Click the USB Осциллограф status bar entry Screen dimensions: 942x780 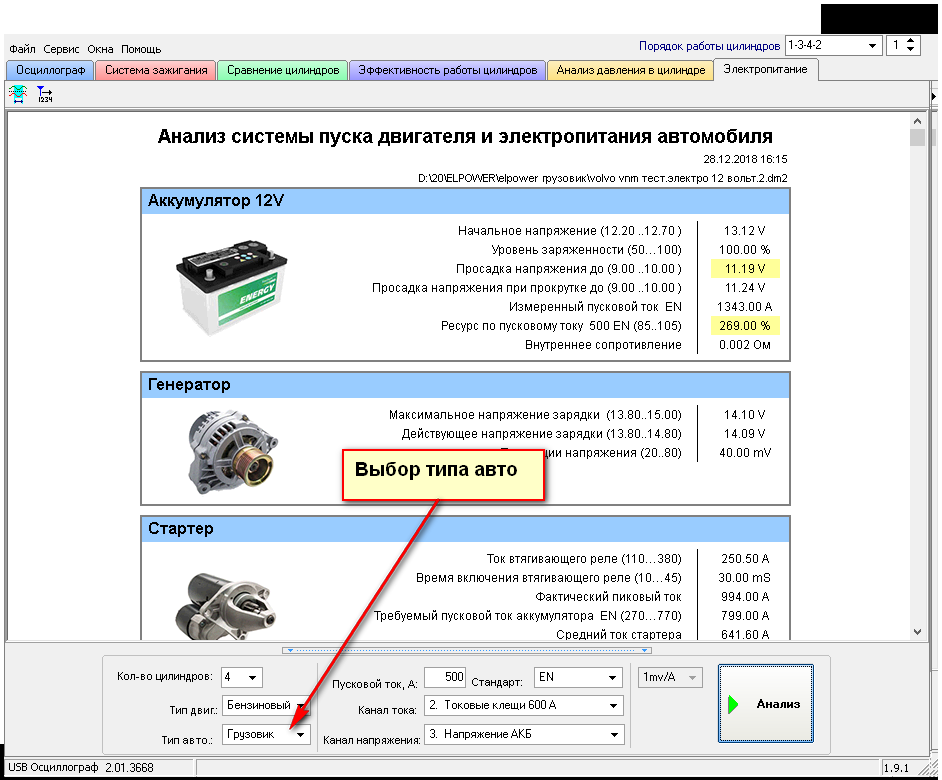[x=81, y=768]
